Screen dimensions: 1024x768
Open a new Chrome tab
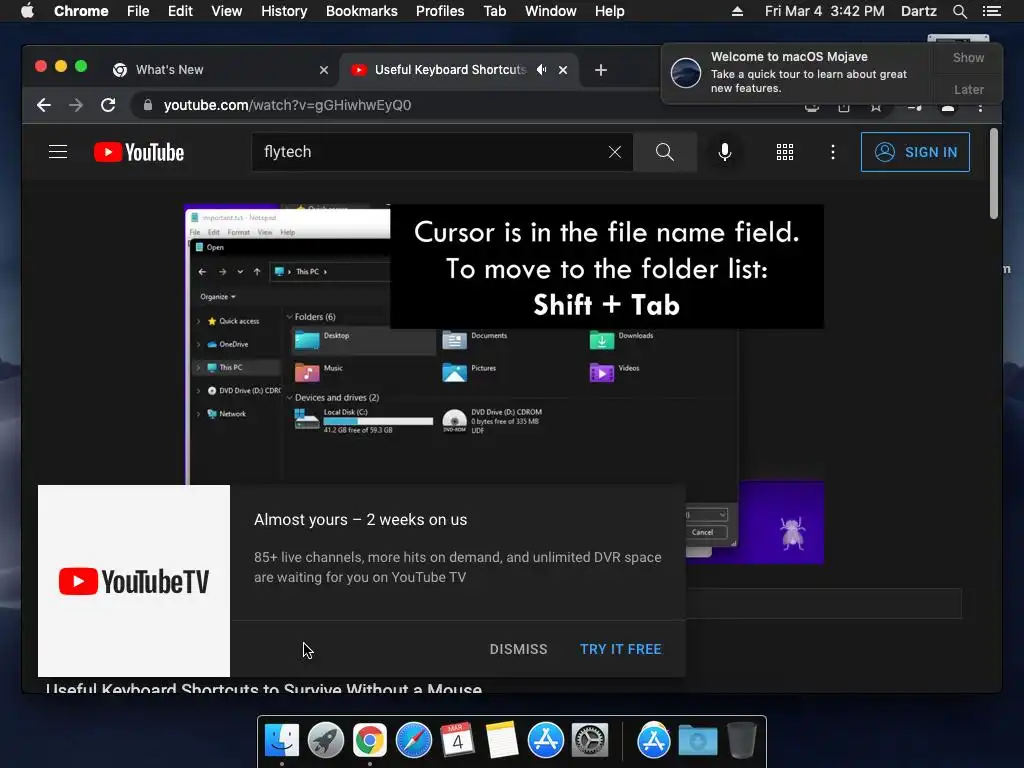[x=601, y=70]
